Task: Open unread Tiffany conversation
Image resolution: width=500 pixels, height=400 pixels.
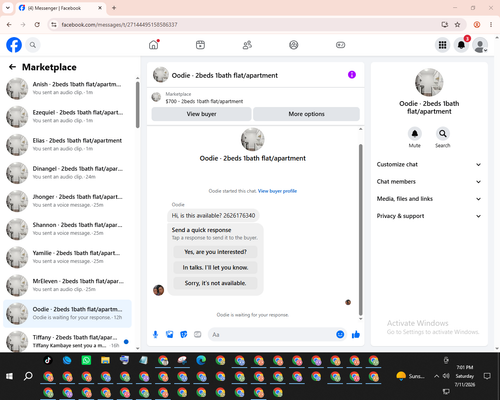Action: pyautogui.click(x=68, y=341)
